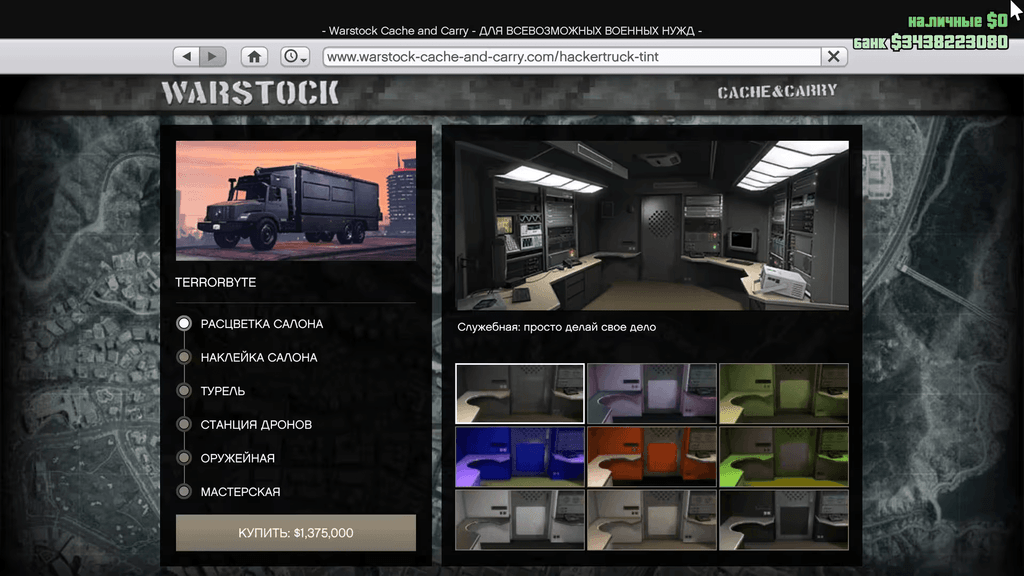This screenshot has width=1024, height=576.
Task: Click the Warstock logo
Action: tap(250, 93)
